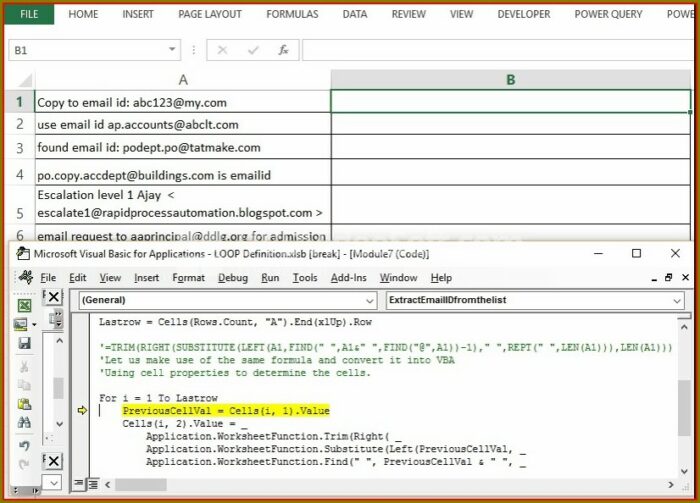Select cell containing ap.accounts@abclt.com
Image resolution: width=700 pixels, height=503 pixels.
pos(183,124)
